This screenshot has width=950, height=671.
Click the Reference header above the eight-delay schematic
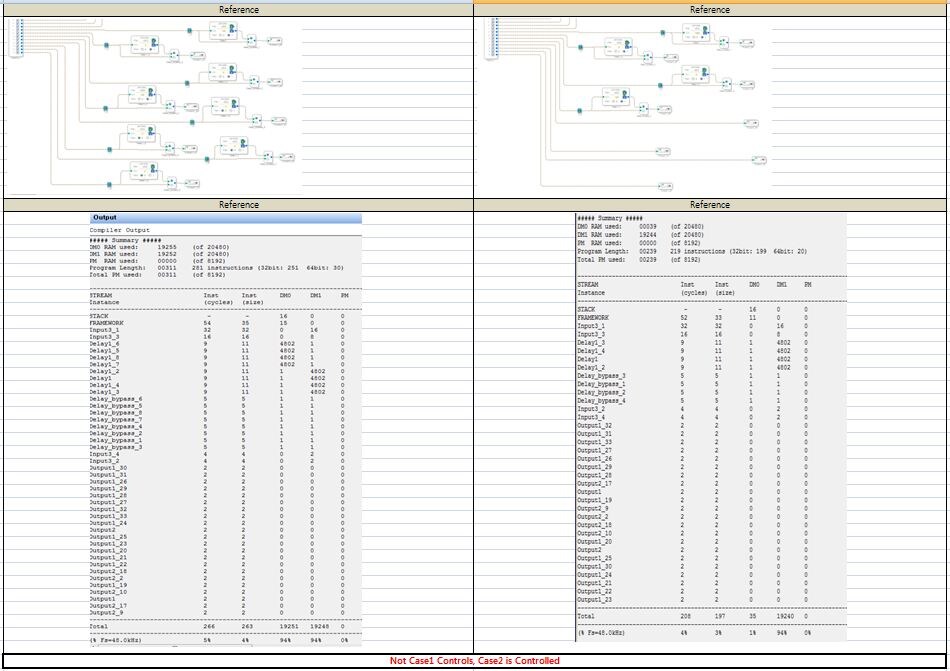(x=239, y=10)
